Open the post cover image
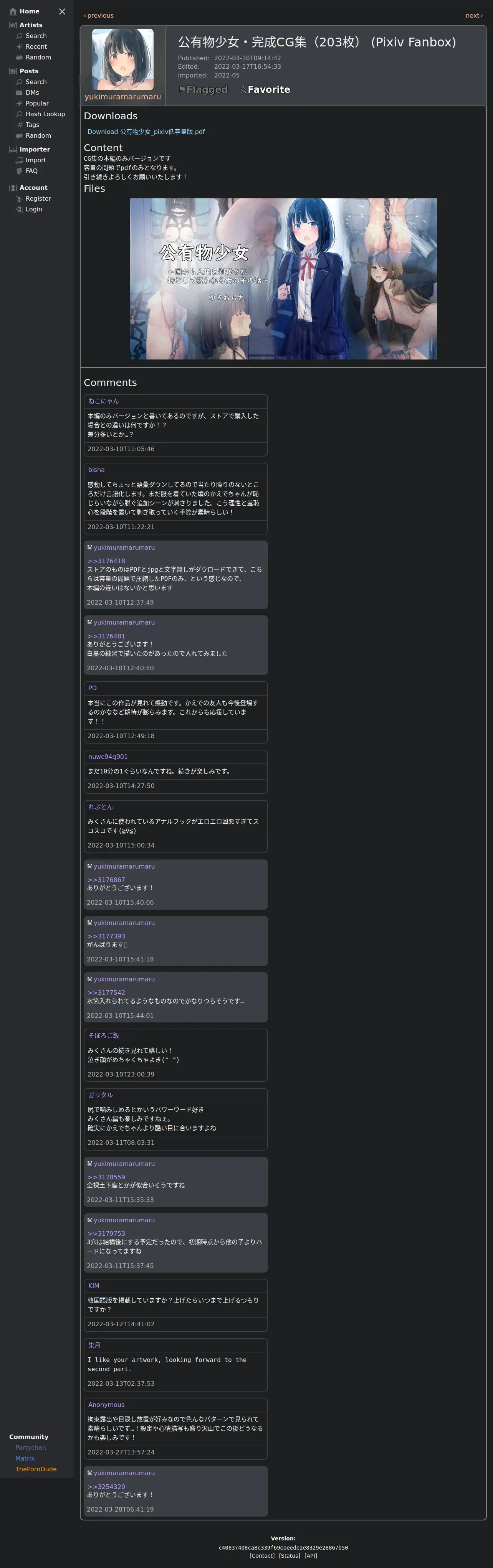 click(283, 279)
